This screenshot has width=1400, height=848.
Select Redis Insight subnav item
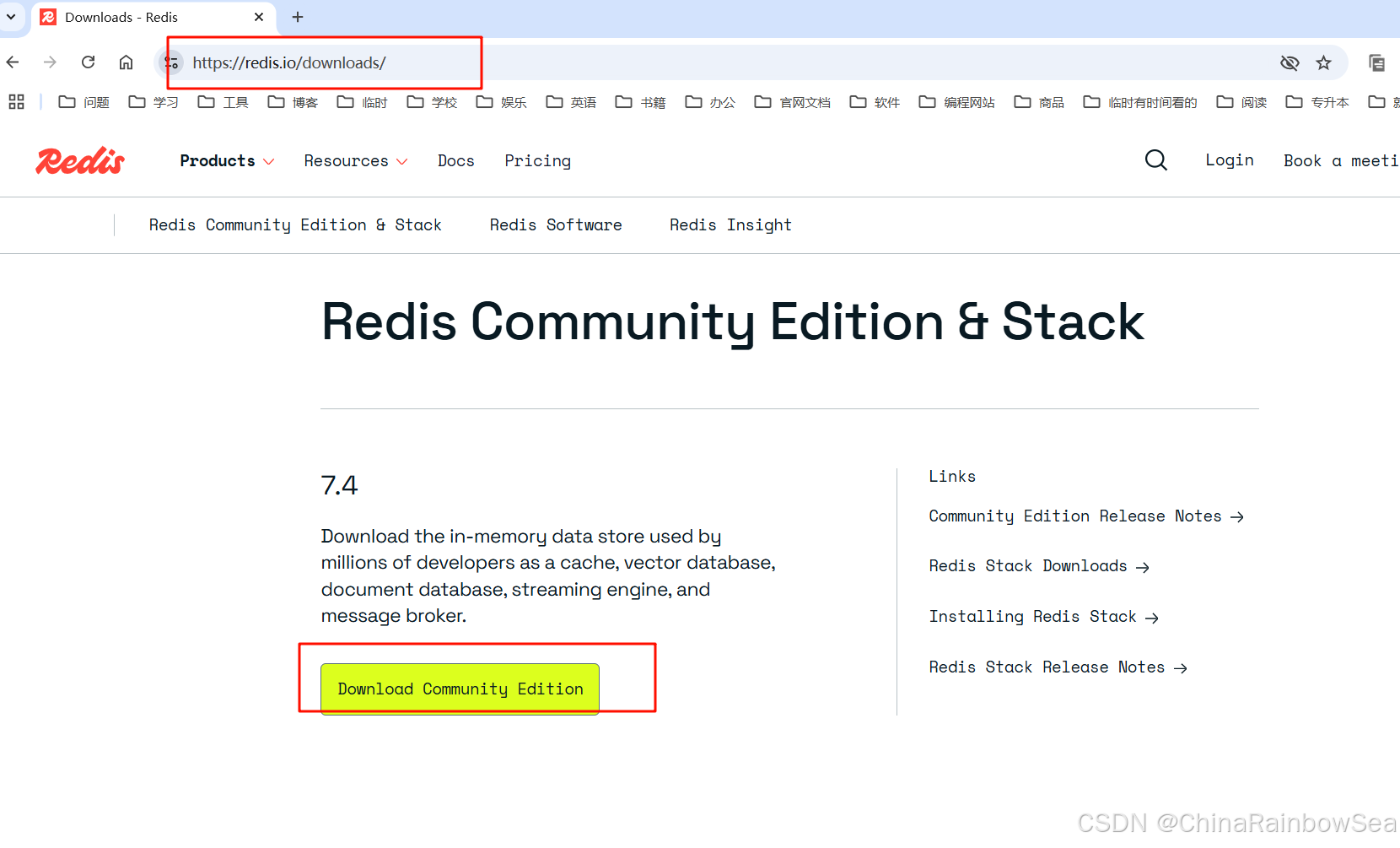point(730,225)
